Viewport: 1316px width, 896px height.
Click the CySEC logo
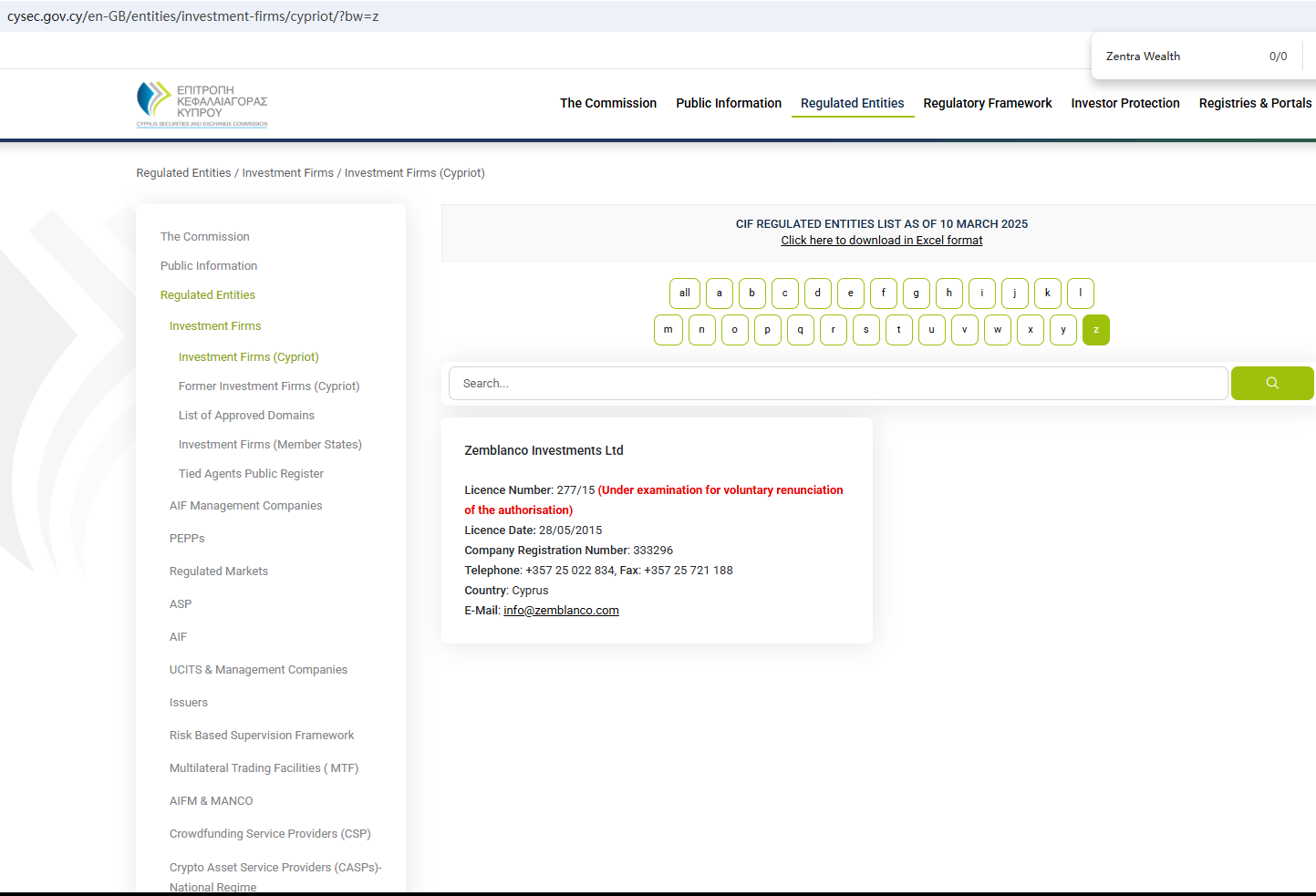click(202, 104)
